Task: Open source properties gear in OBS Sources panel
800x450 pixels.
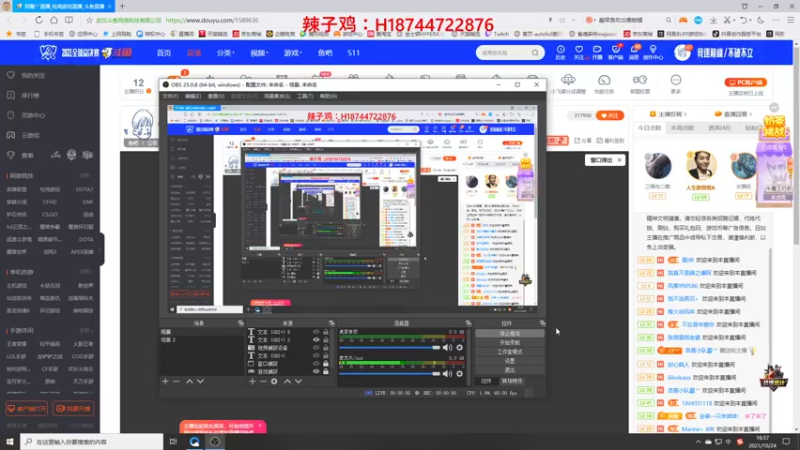Action: (x=274, y=381)
